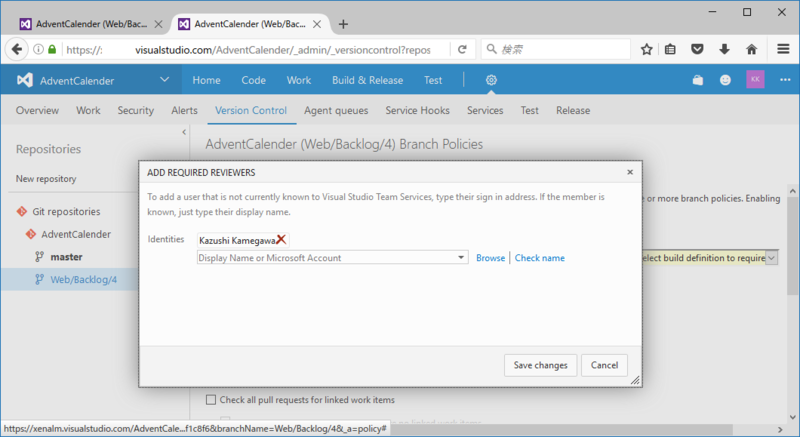
Task: Click the browser back arrow button
Action: 16,49
